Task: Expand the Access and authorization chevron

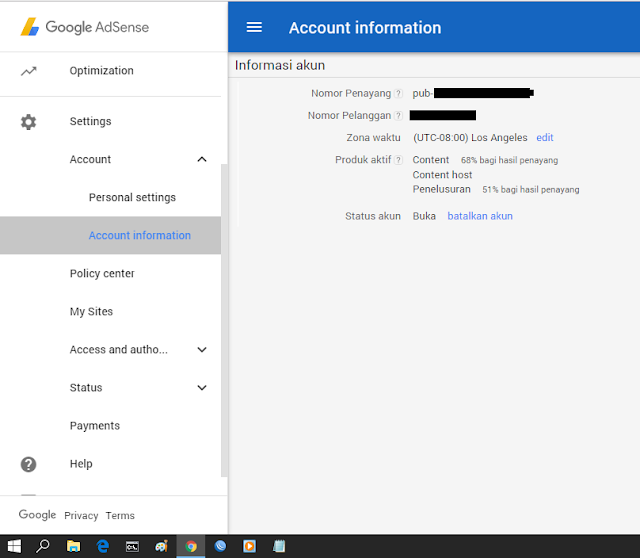Action: tap(202, 349)
